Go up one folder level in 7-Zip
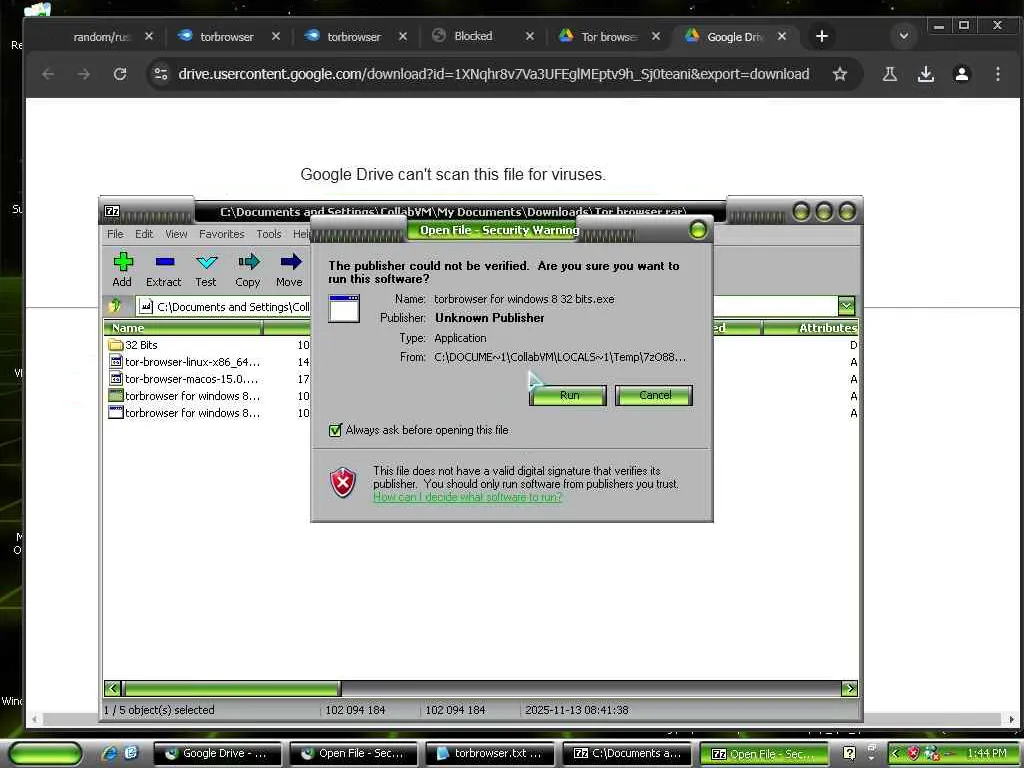The width and height of the screenshot is (1024, 768). coord(116,306)
